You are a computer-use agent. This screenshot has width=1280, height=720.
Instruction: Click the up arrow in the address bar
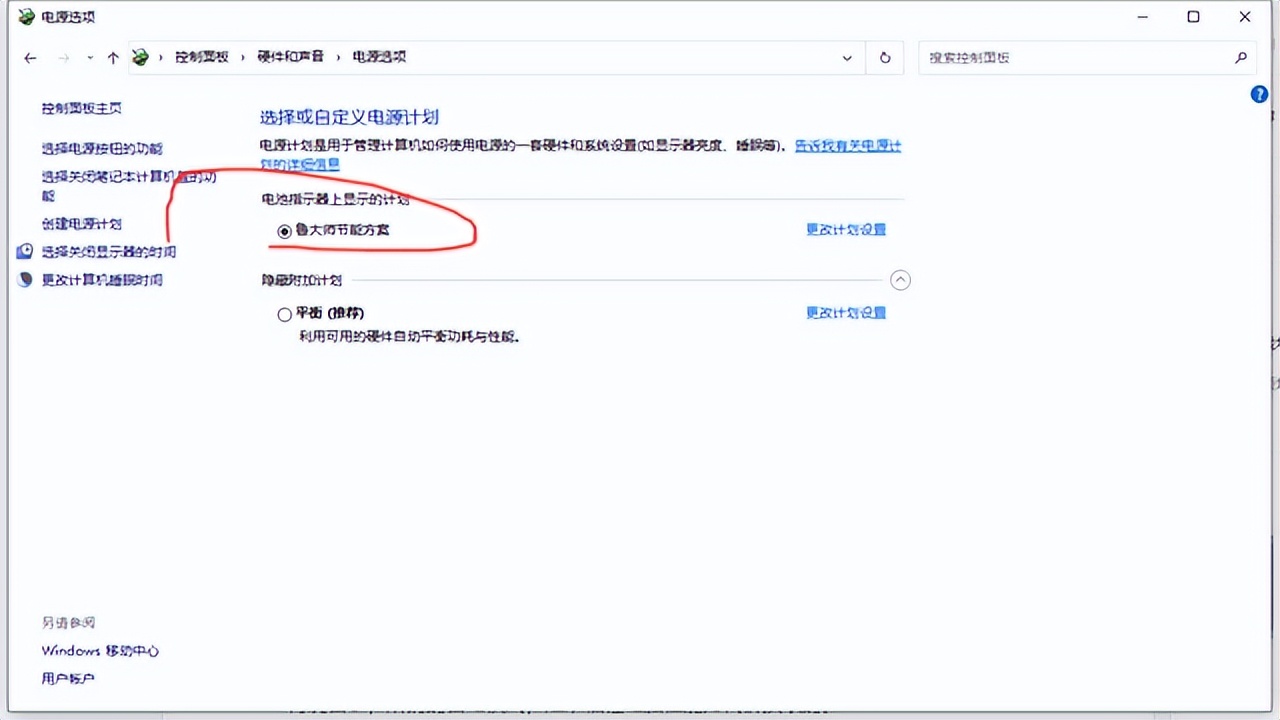113,57
